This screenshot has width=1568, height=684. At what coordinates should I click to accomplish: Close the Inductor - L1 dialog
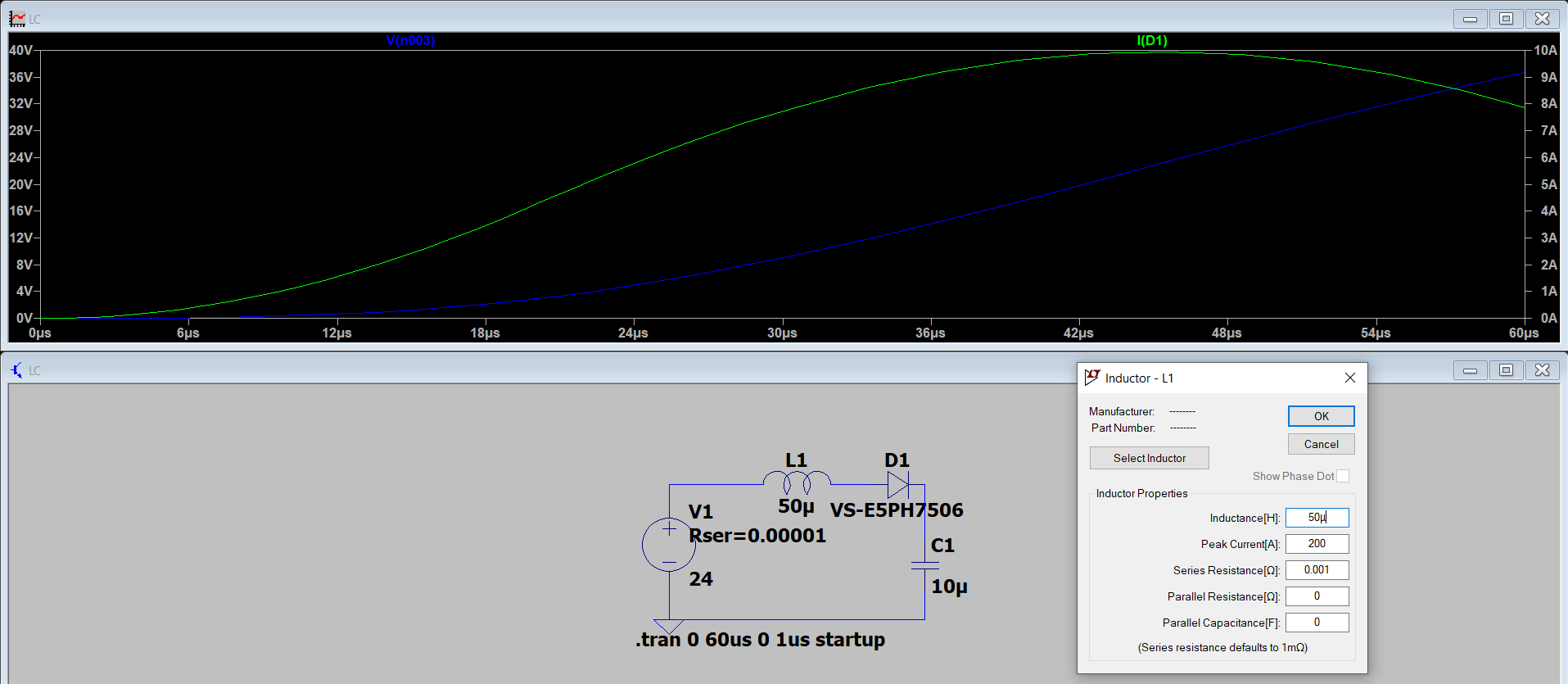click(1350, 378)
